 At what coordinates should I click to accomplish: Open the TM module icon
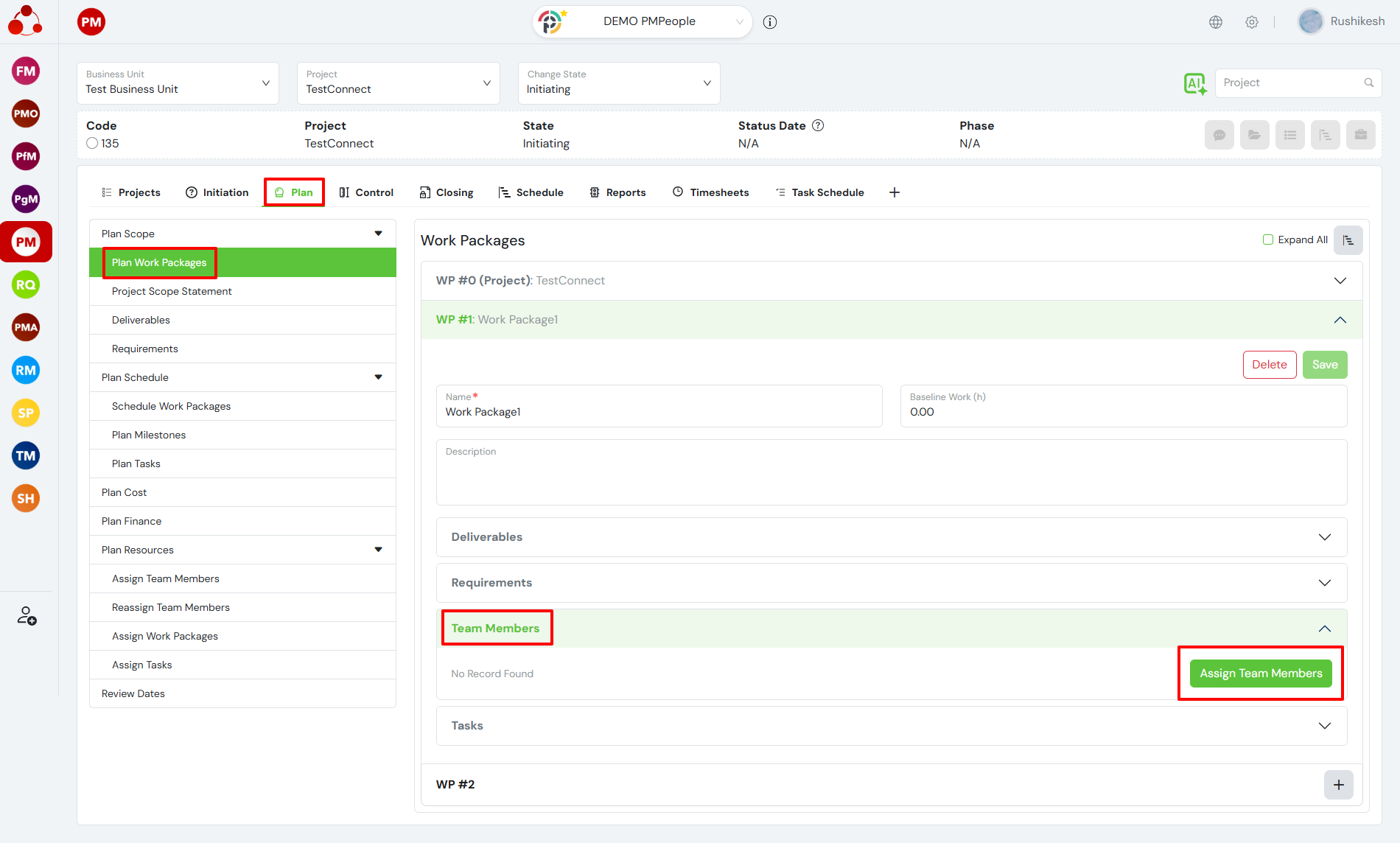[26, 456]
